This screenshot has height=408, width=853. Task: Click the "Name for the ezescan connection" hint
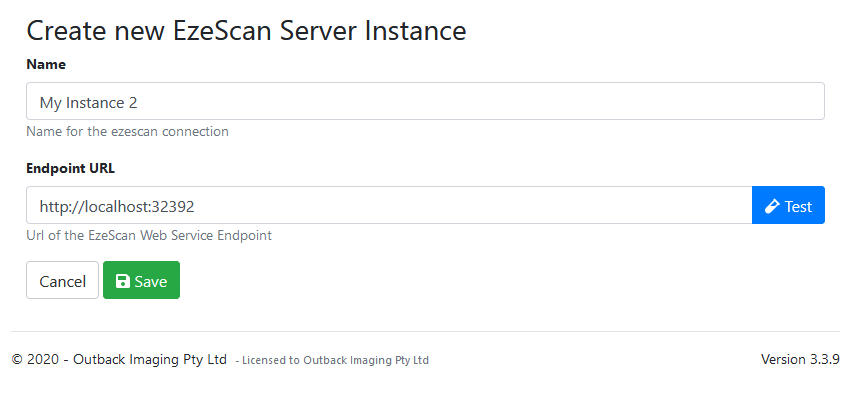point(127,131)
